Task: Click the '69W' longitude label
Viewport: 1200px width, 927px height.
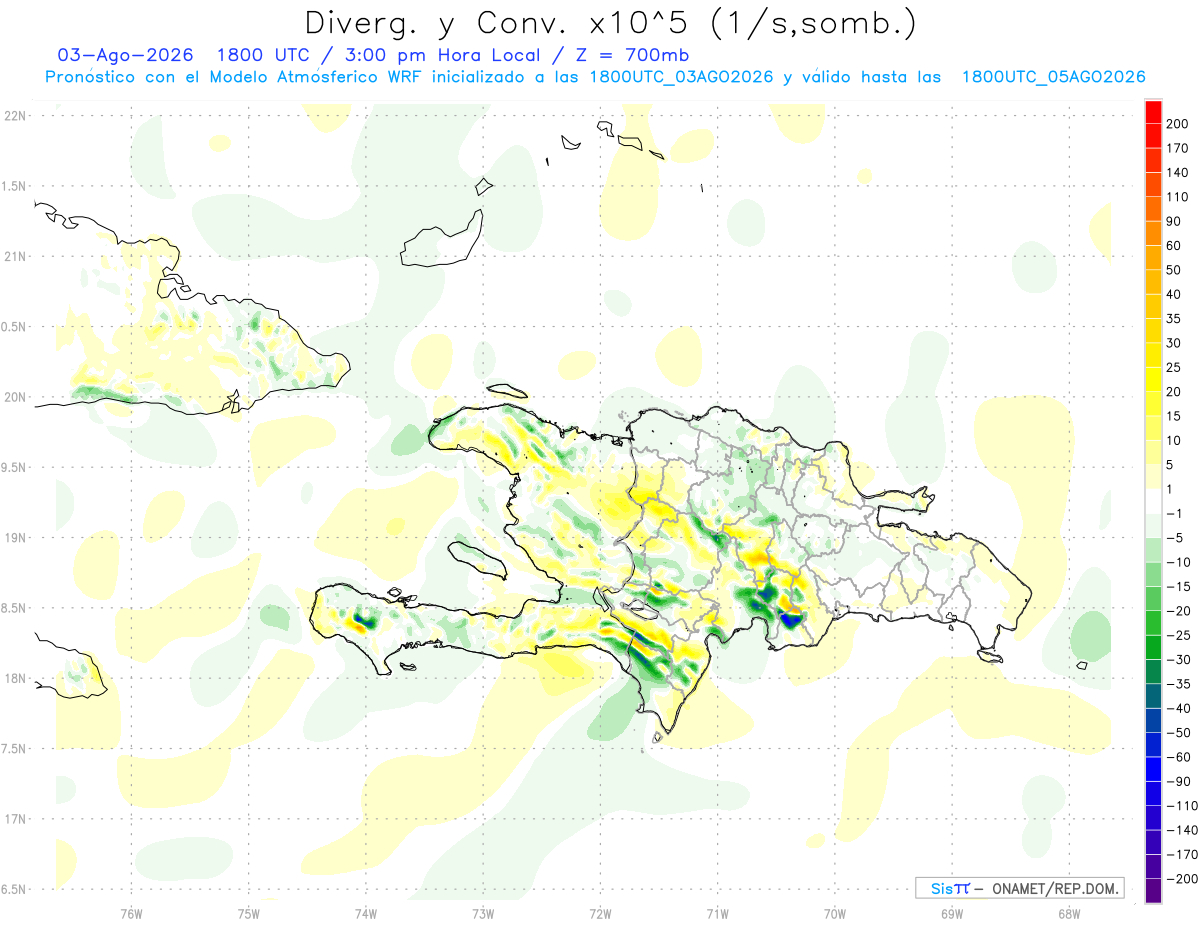Action: click(952, 913)
